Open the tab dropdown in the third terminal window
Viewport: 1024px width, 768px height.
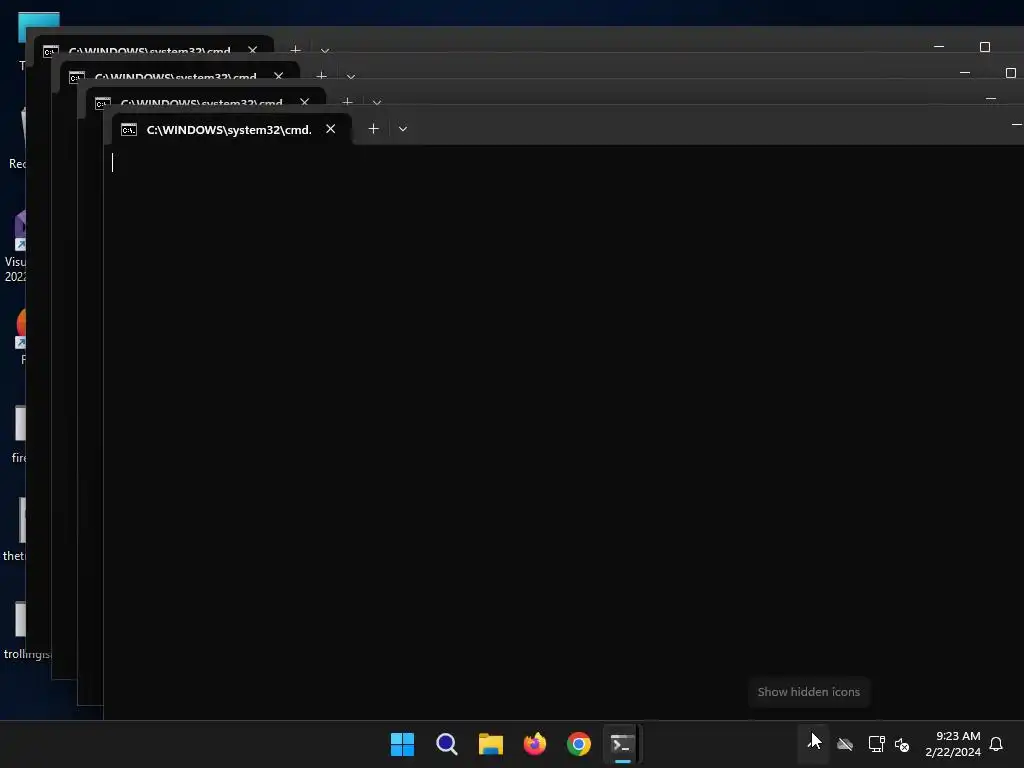(351, 76)
